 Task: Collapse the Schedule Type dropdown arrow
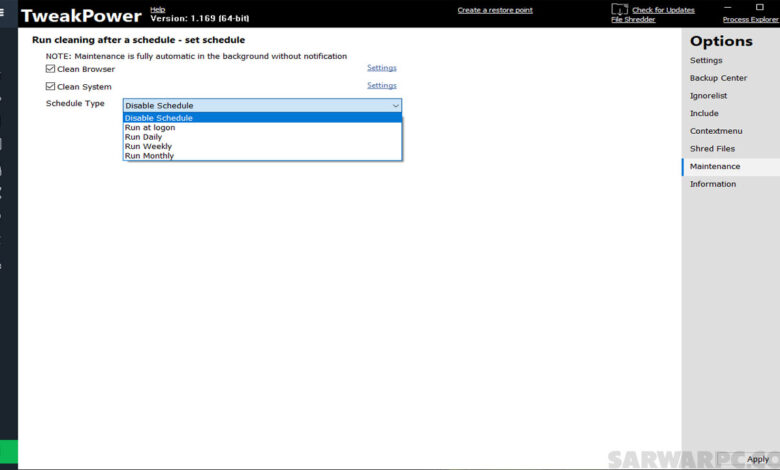[x=395, y=105]
